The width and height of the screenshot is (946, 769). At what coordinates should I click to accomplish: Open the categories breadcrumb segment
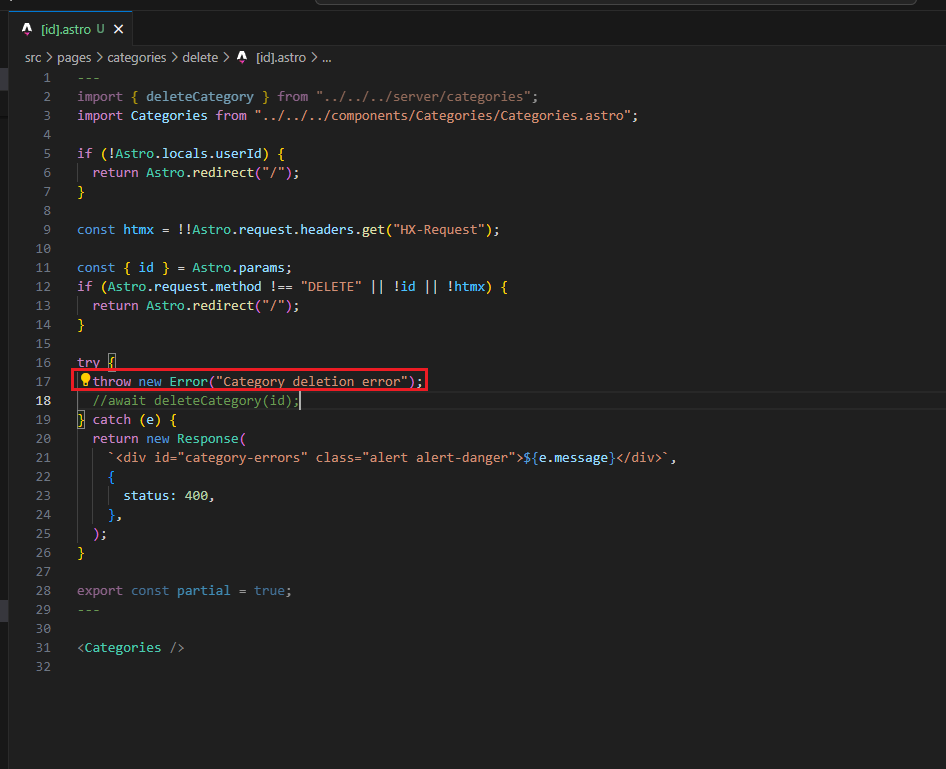tap(137, 58)
